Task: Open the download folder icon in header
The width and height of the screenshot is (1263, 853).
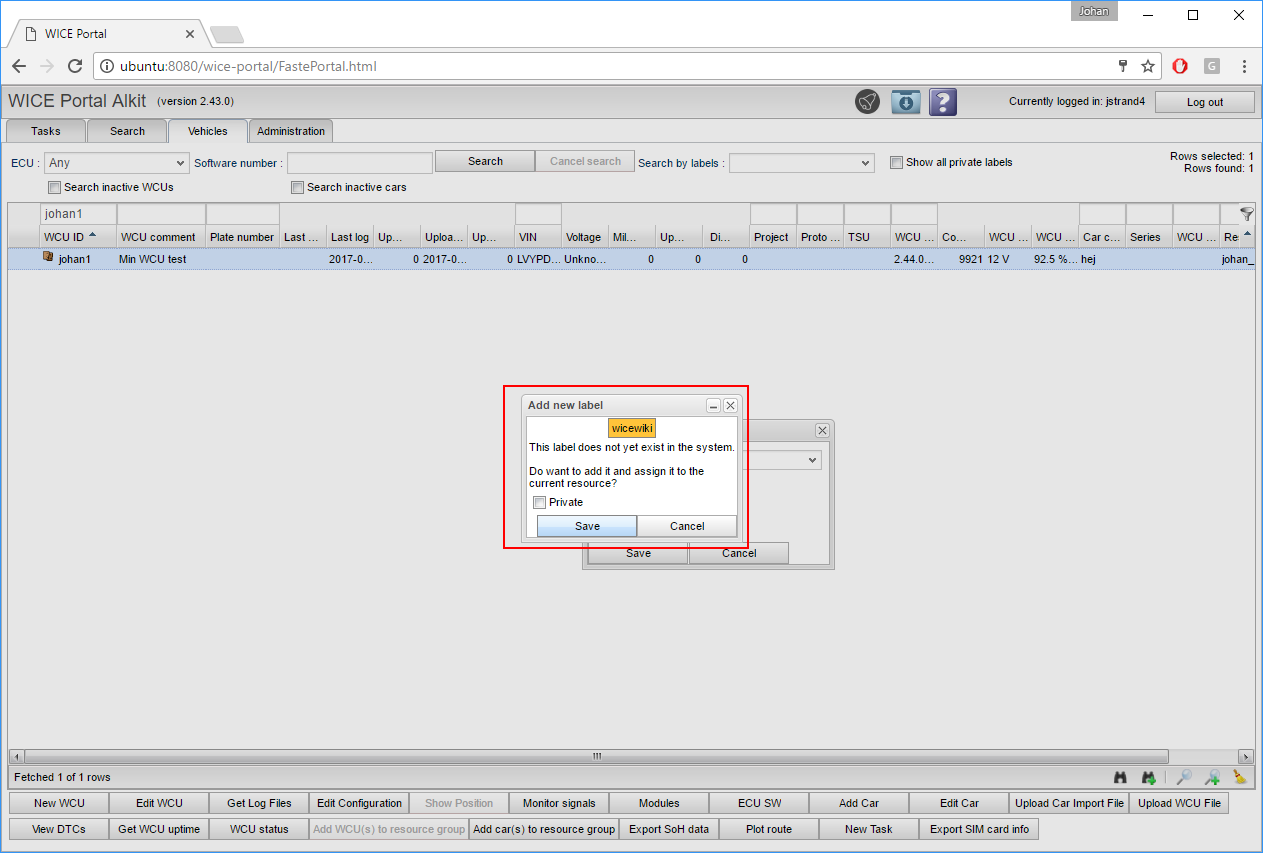Action: pyautogui.click(x=905, y=102)
